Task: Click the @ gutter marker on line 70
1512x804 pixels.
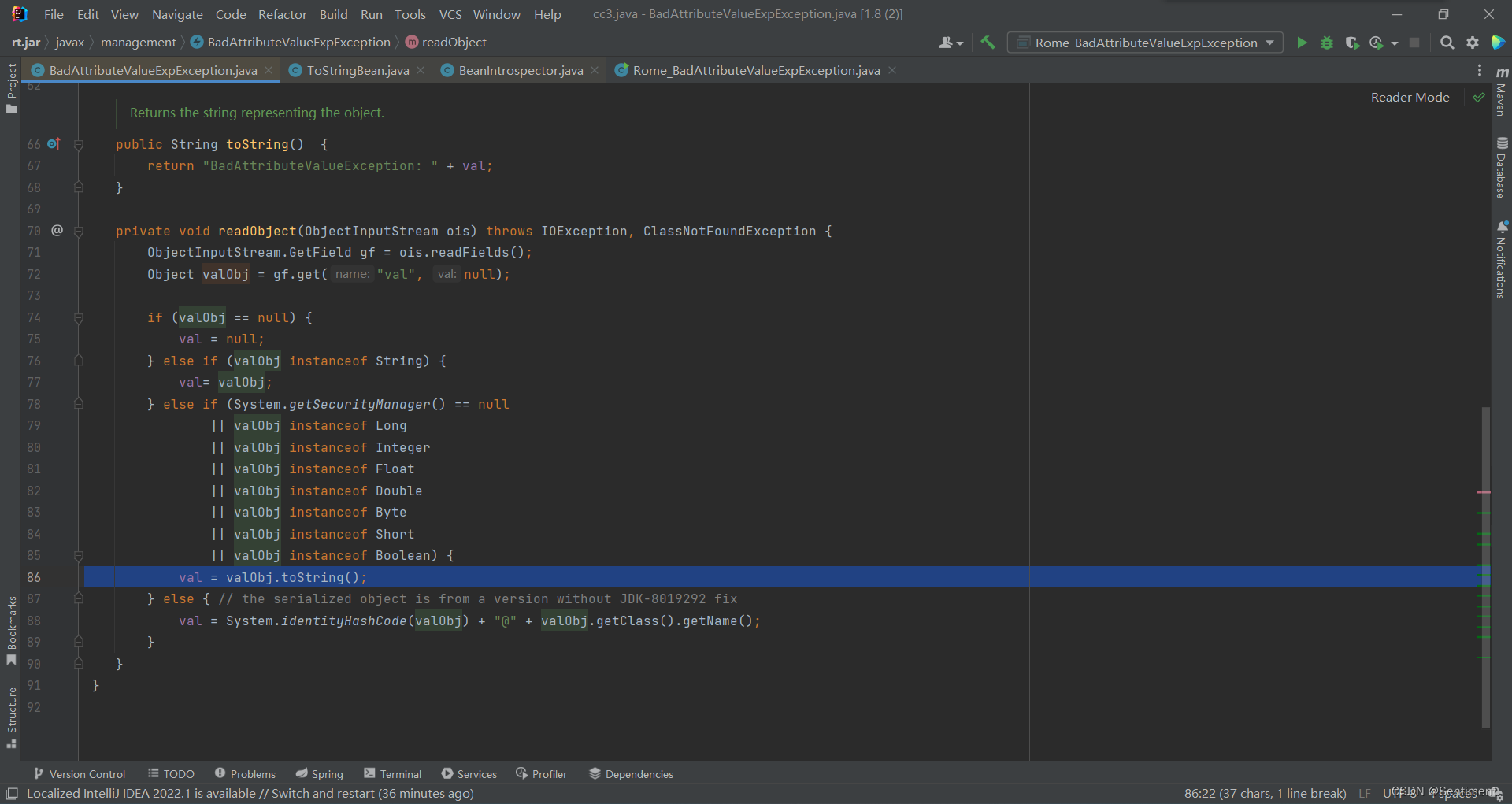Action: (57, 230)
